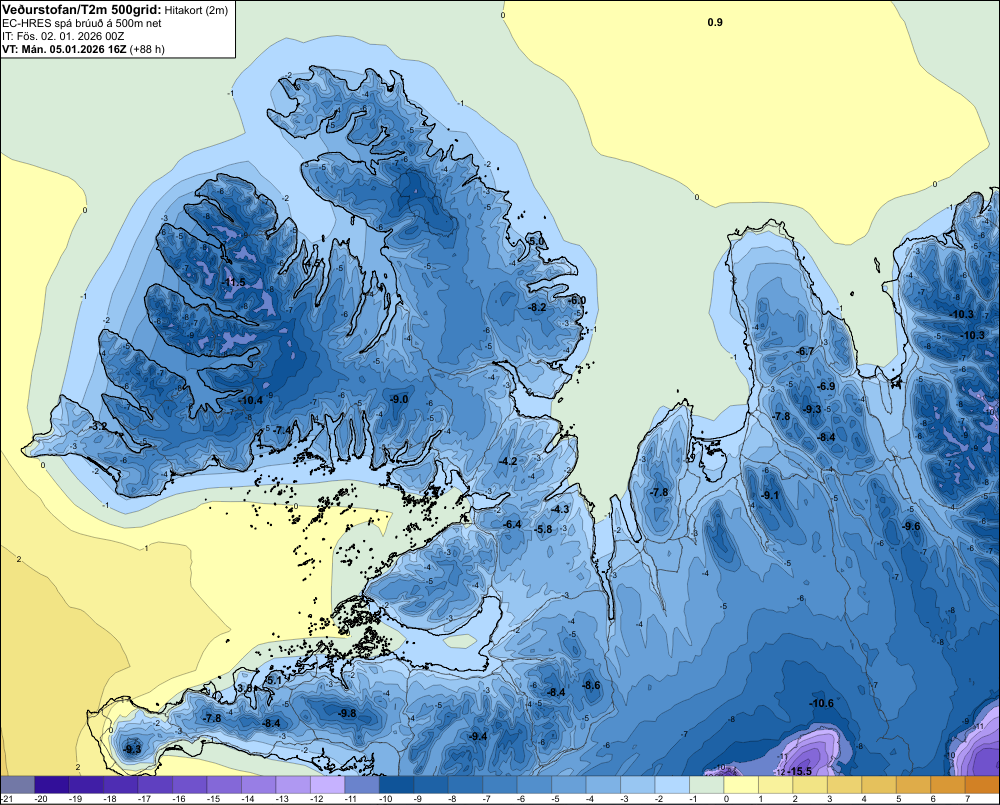Click the -10.4 temperature value
The height and width of the screenshot is (805, 1000).
pos(251,401)
